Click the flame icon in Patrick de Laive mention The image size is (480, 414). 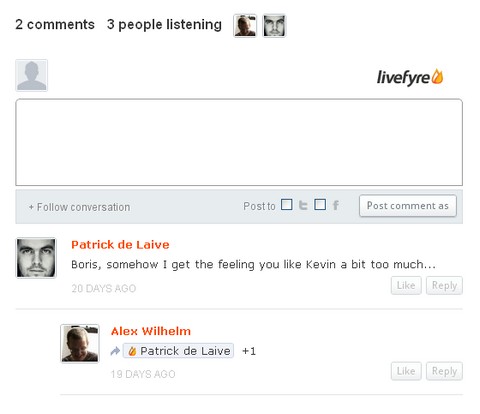[132, 351]
